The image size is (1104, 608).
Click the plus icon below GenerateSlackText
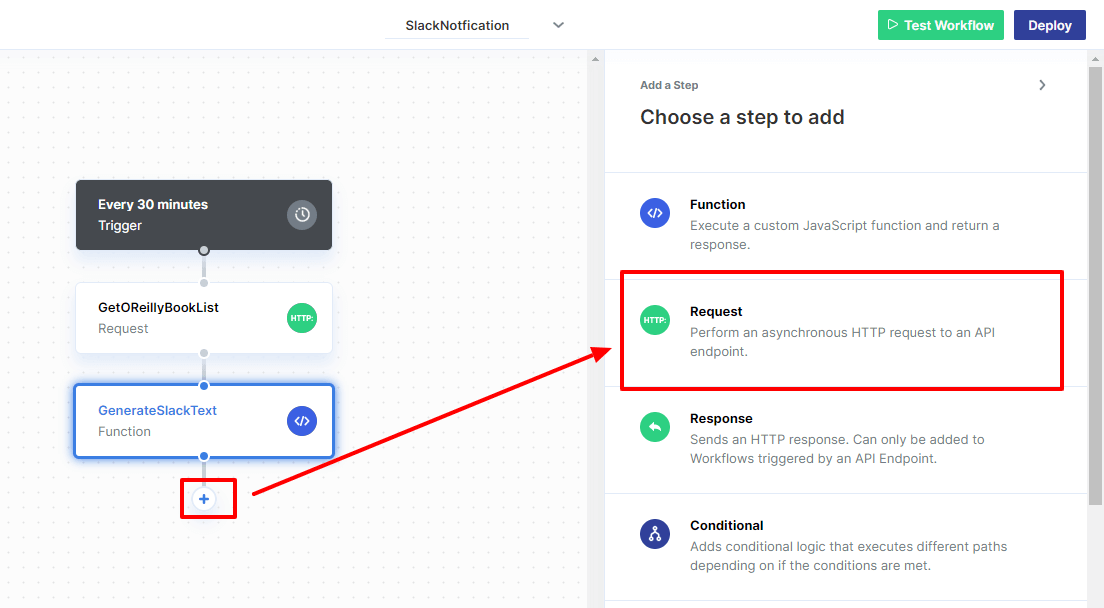click(204, 498)
